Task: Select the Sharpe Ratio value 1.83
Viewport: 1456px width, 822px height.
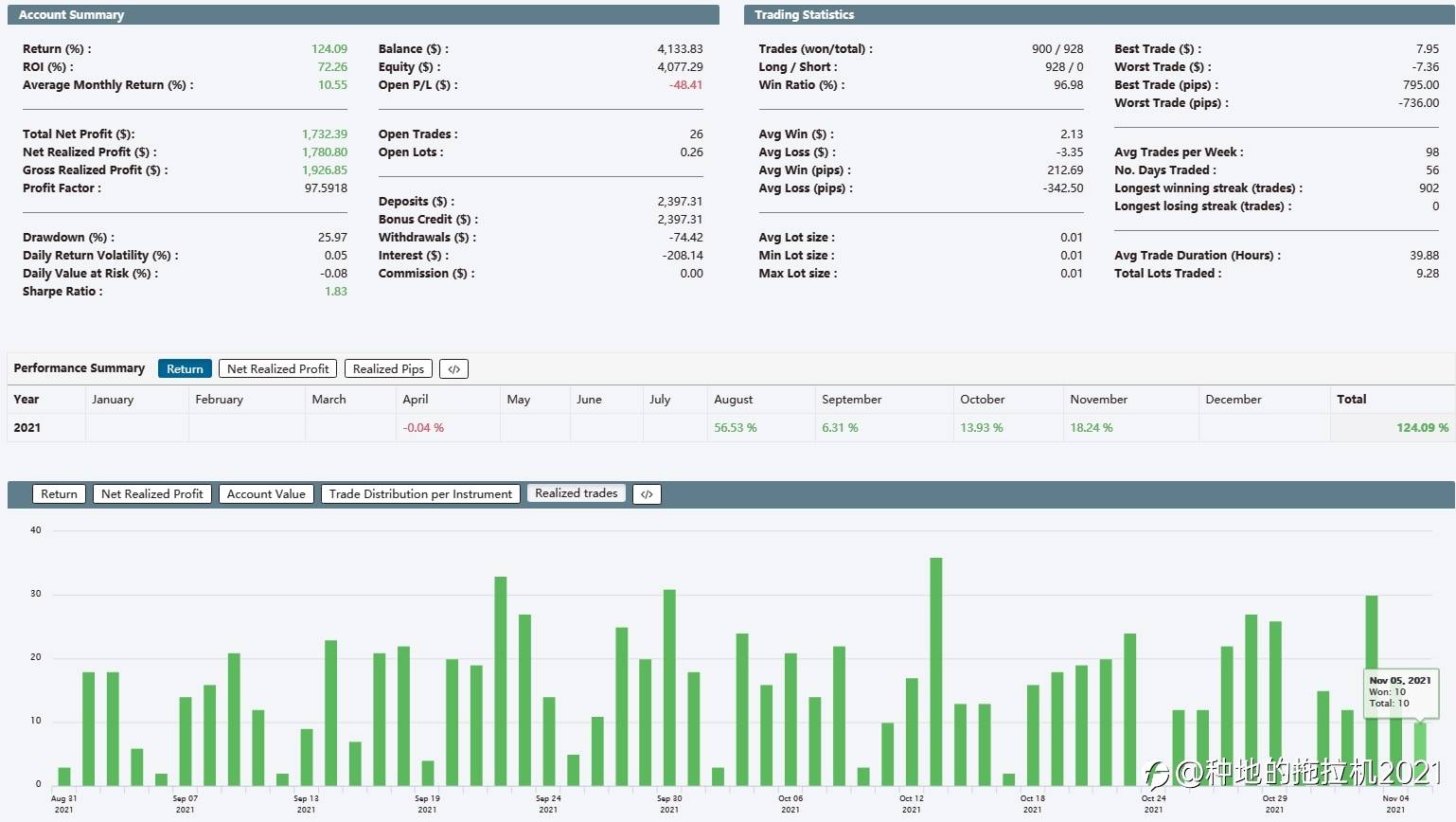Action: pyautogui.click(x=336, y=292)
